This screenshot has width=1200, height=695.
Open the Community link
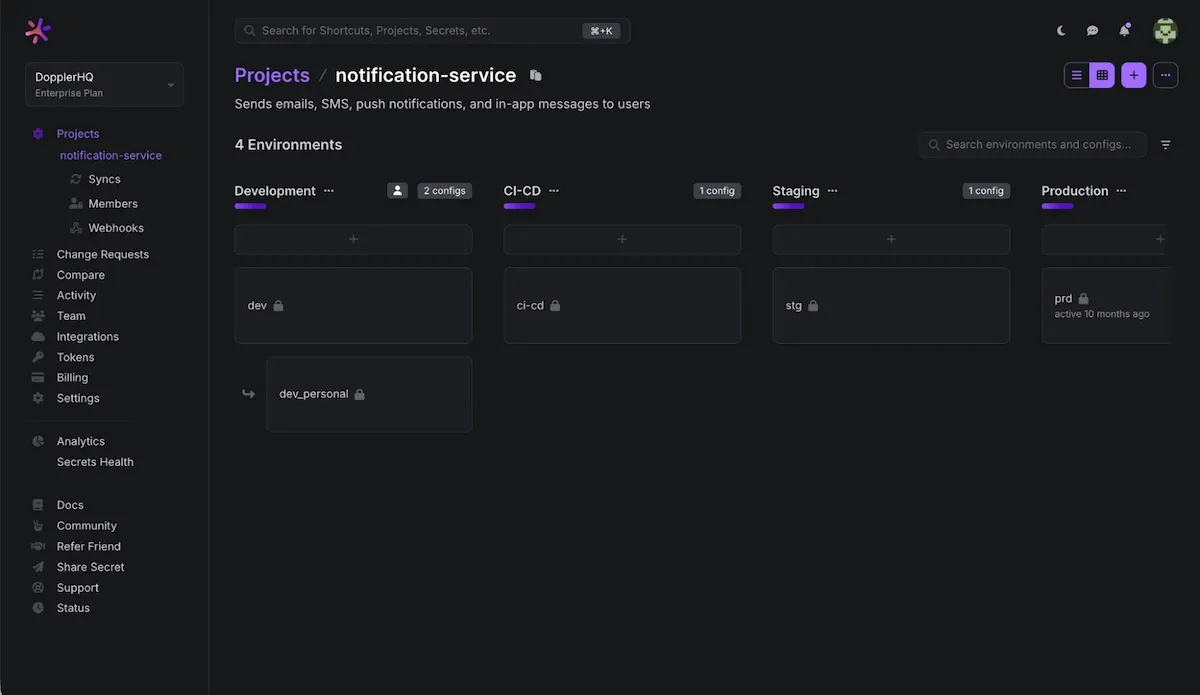pyautogui.click(x=86, y=527)
